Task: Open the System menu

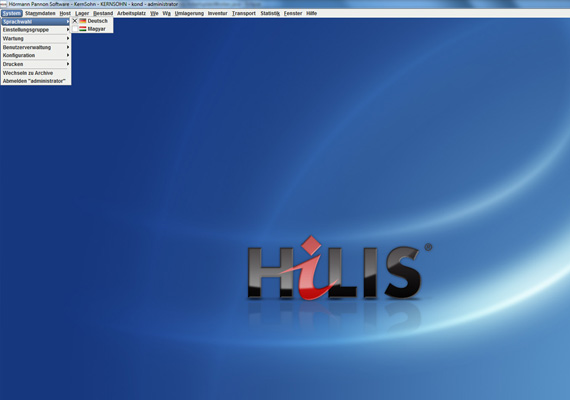Action: 11,13
